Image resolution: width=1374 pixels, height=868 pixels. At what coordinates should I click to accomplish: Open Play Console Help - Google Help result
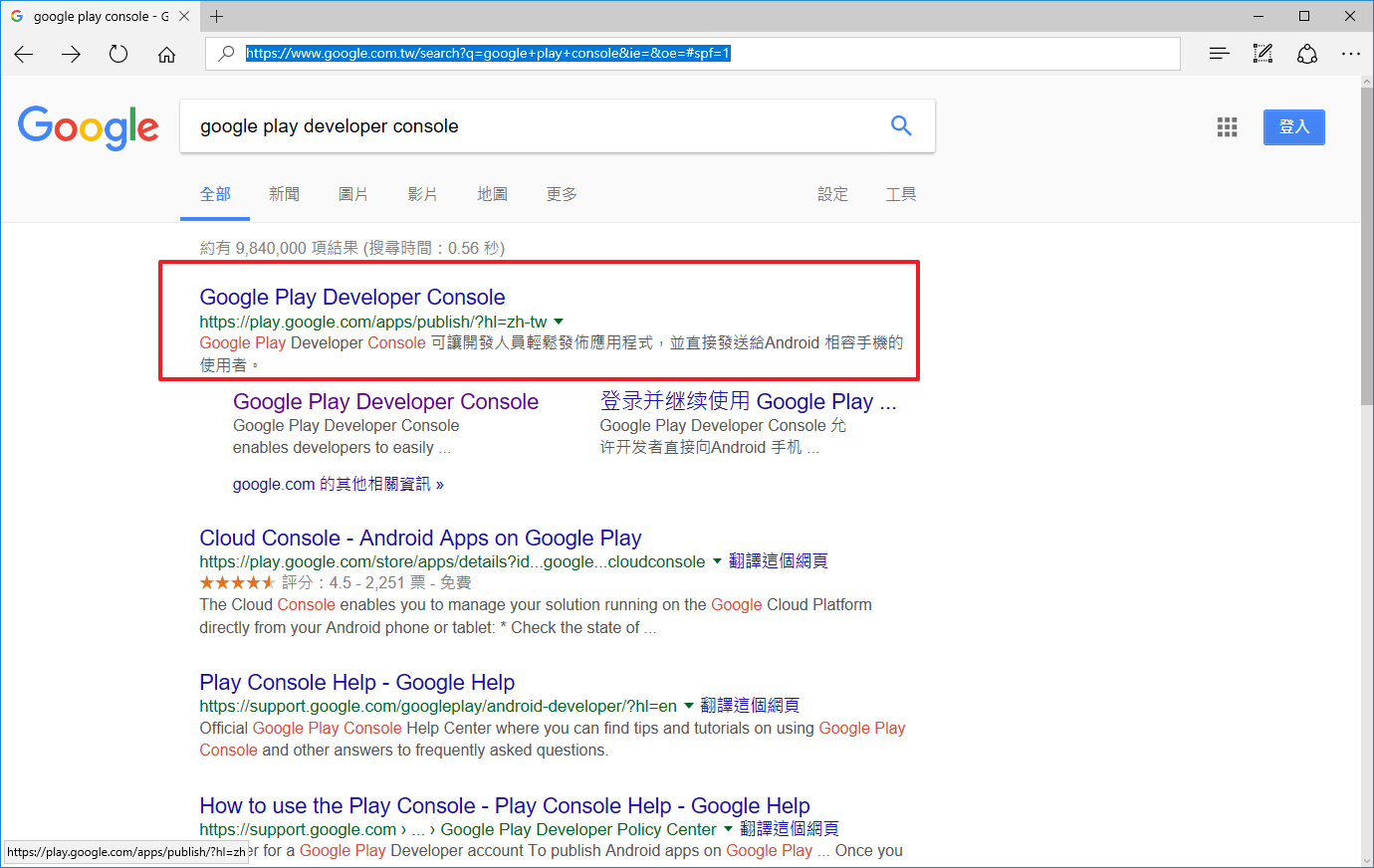tap(356, 682)
